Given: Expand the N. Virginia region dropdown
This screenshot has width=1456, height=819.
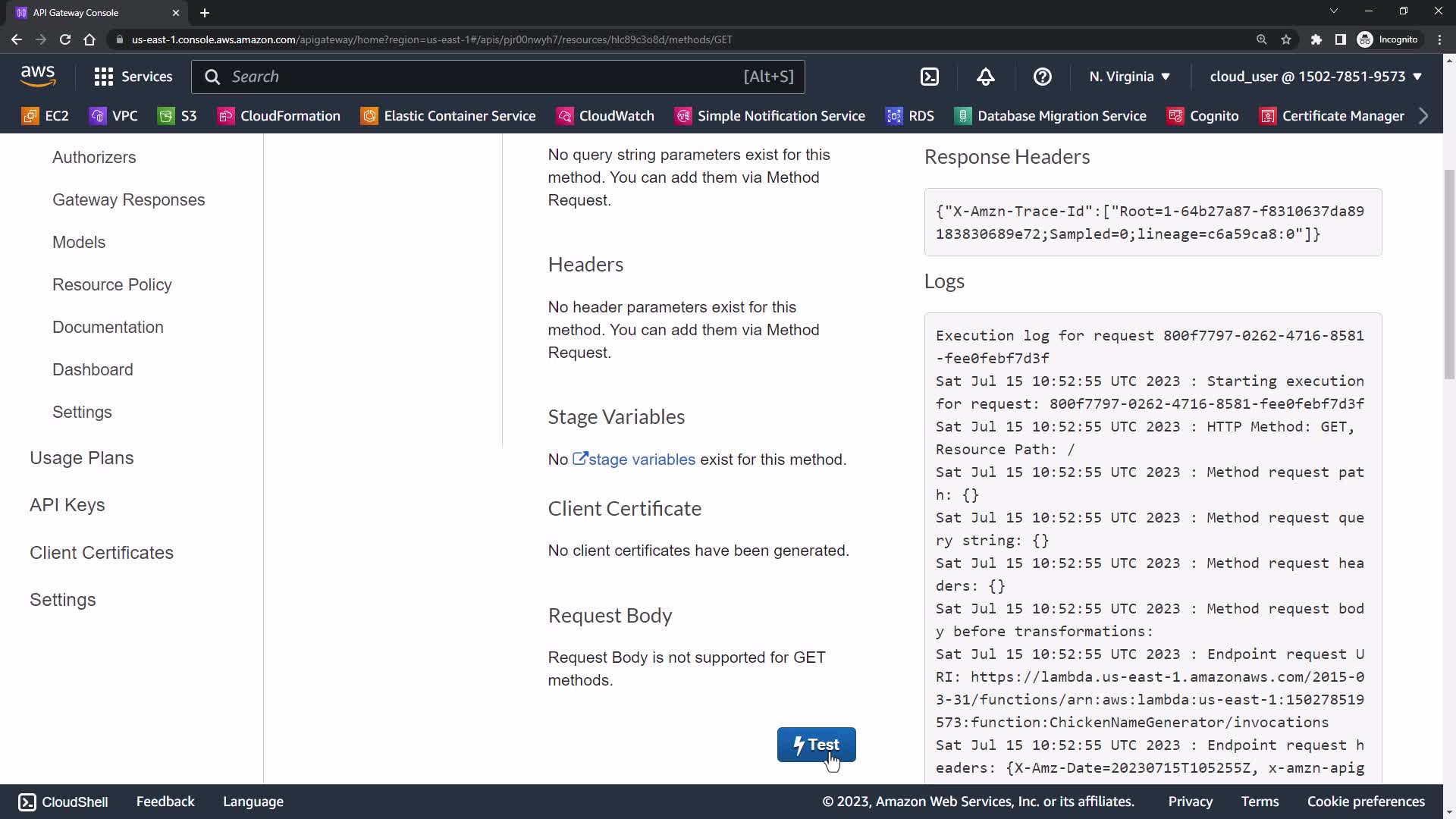Looking at the screenshot, I should pos(1129,77).
